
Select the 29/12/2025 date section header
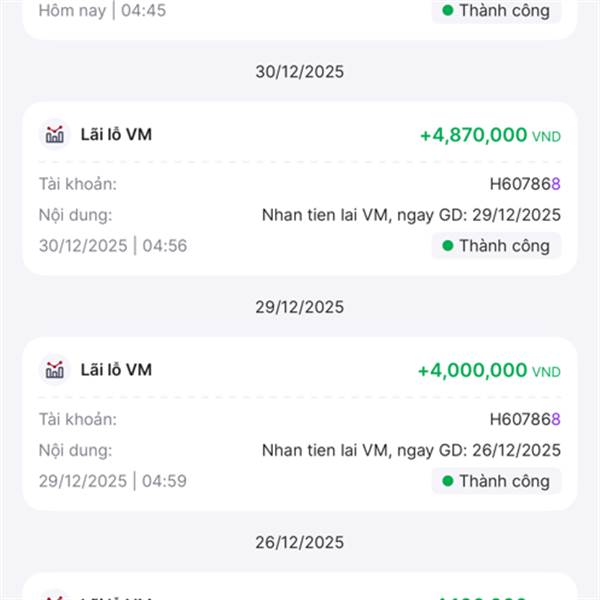300,307
